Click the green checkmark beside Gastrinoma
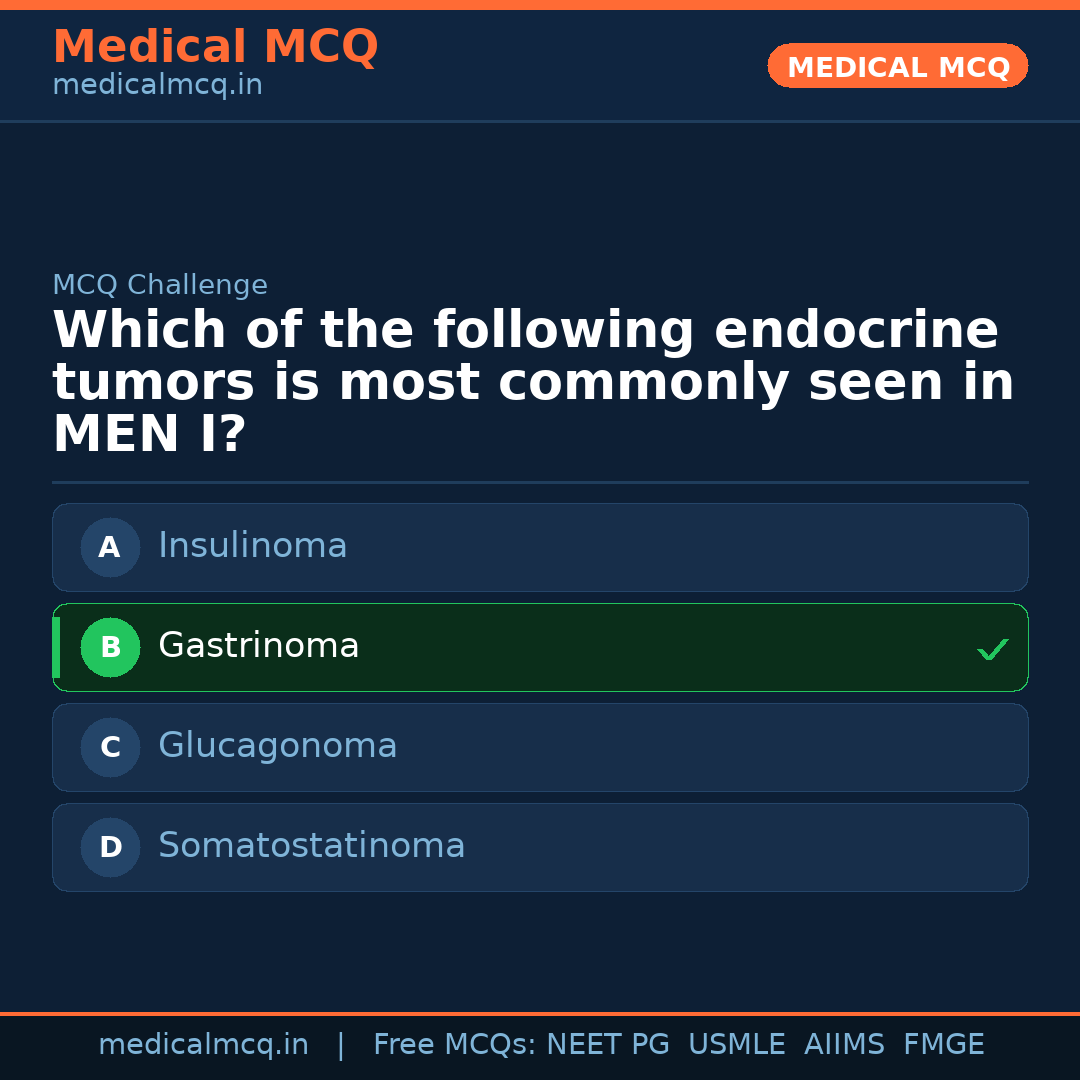 coord(992,650)
